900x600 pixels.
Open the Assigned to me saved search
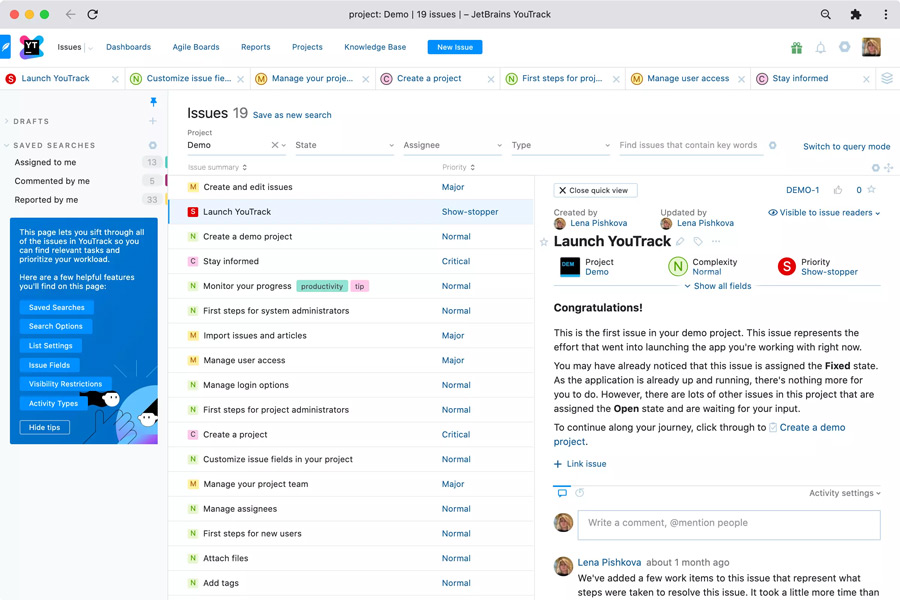pyautogui.click(x=45, y=162)
